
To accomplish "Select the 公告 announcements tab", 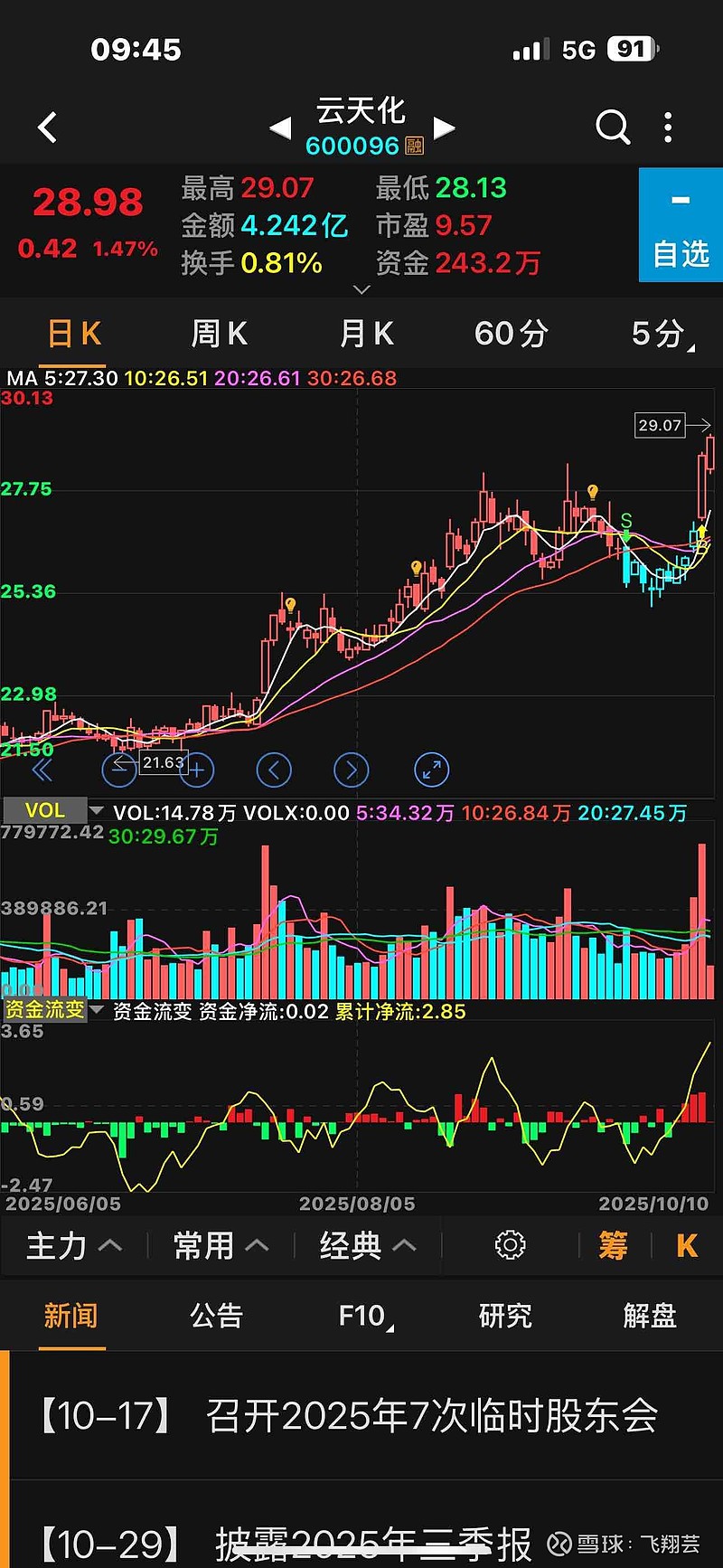I will click(x=216, y=1315).
